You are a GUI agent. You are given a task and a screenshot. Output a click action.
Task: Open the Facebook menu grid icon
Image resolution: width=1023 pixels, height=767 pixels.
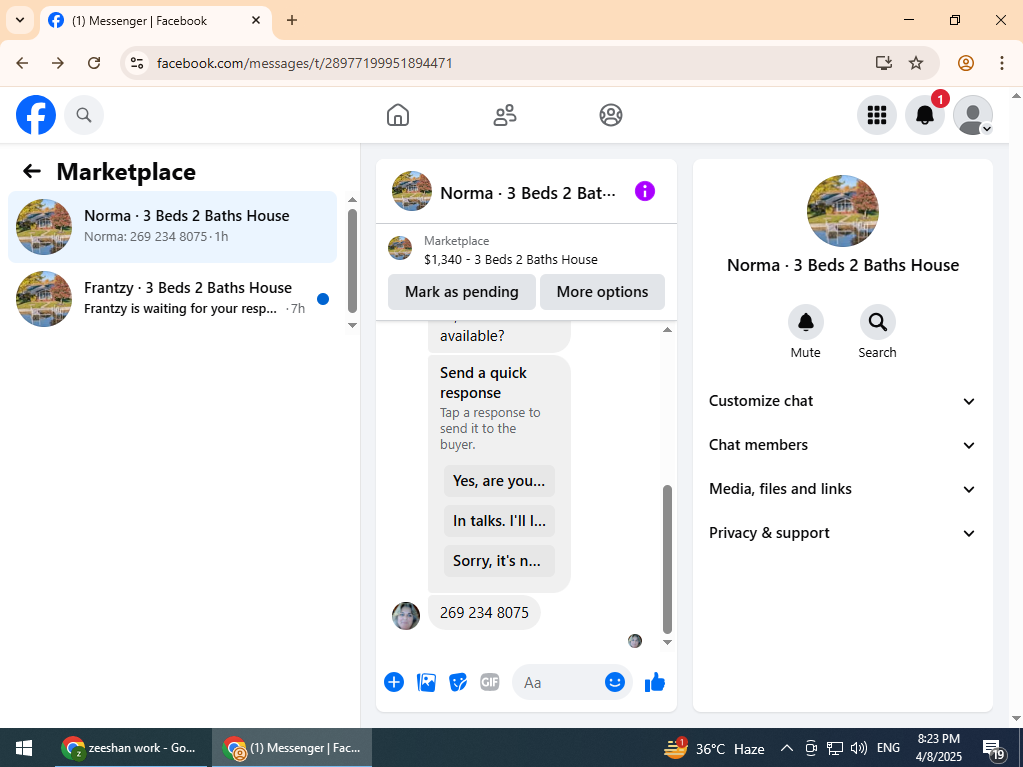click(x=877, y=115)
